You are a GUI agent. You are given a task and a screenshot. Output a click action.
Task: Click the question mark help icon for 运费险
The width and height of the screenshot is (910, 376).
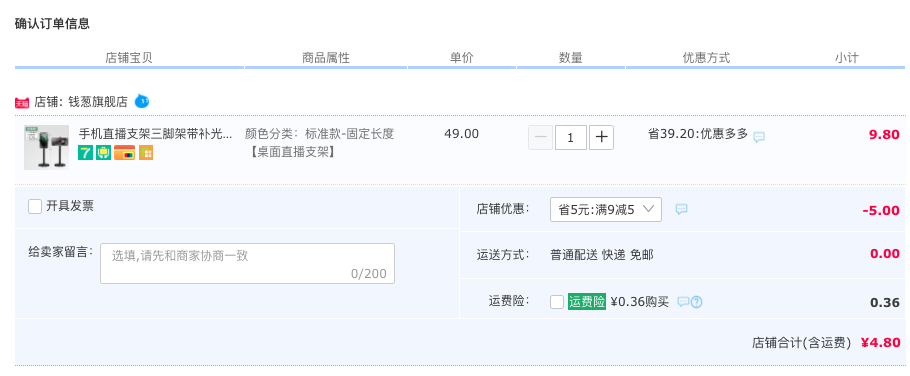coord(696,302)
